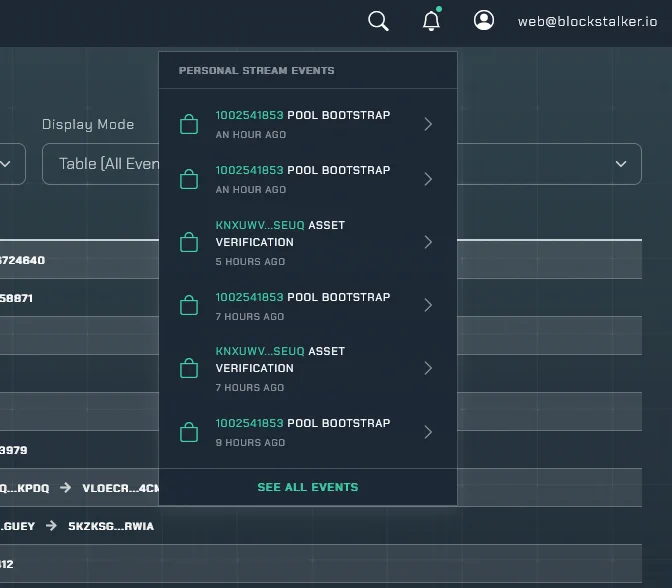672x588 pixels.
Task: Open 1002541853 link in first event
Action: tap(249, 115)
